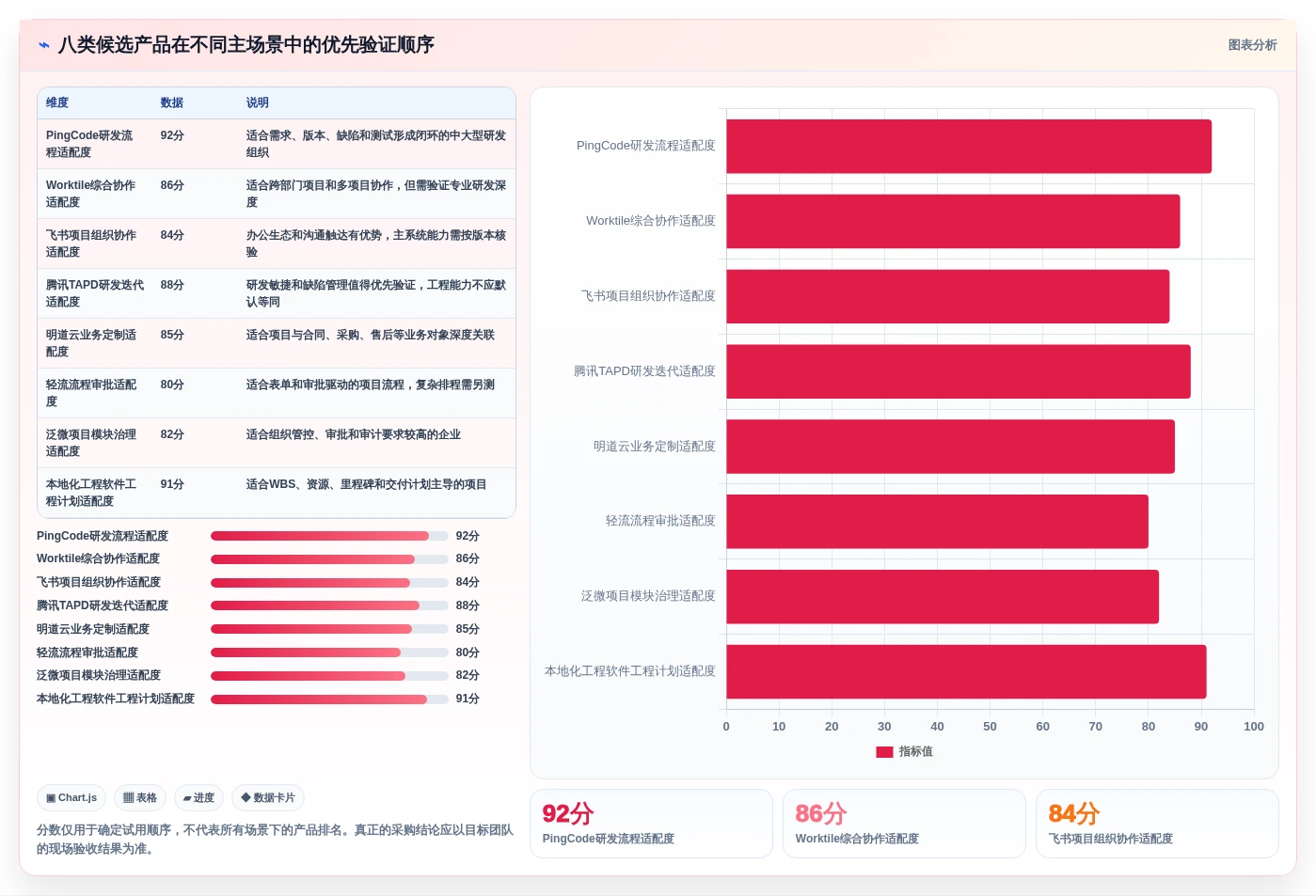
Task: Click the table cell 腾讯TAPD研发迭代适配度
Action: point(95,293)
